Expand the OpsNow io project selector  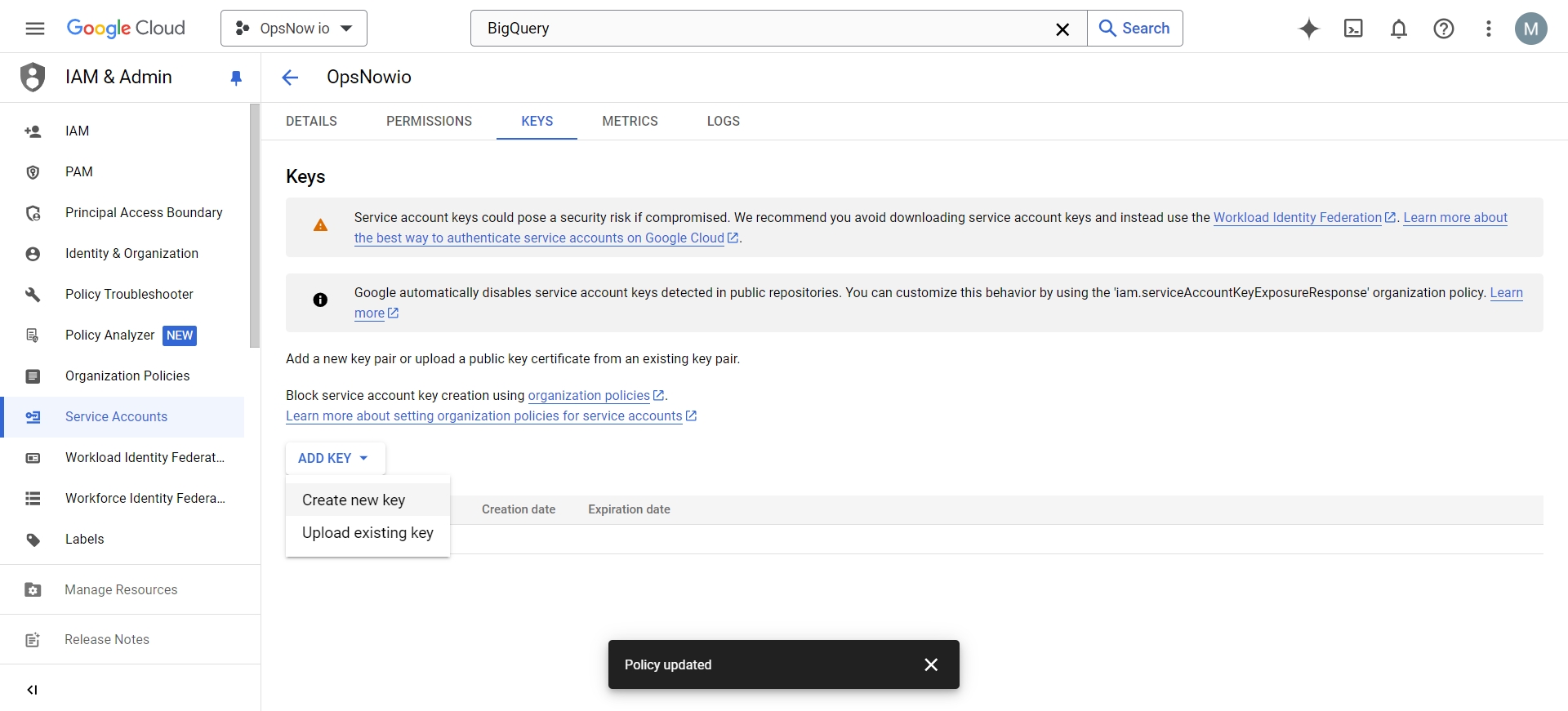[294, 29]
